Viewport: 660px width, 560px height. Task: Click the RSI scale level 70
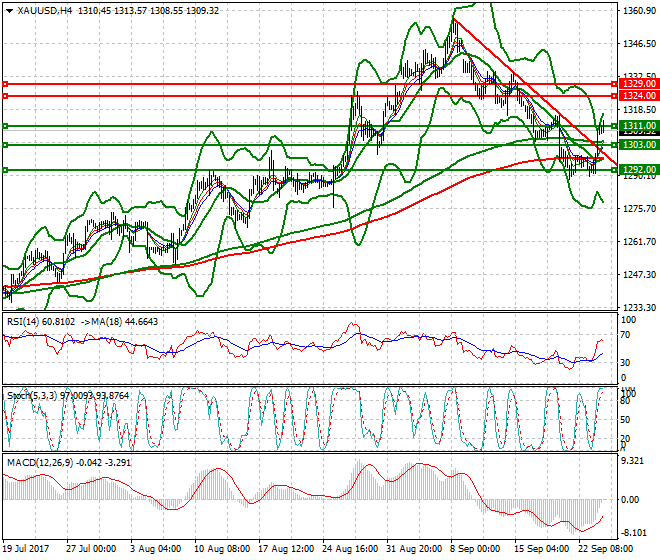click(x=626, y=335)
